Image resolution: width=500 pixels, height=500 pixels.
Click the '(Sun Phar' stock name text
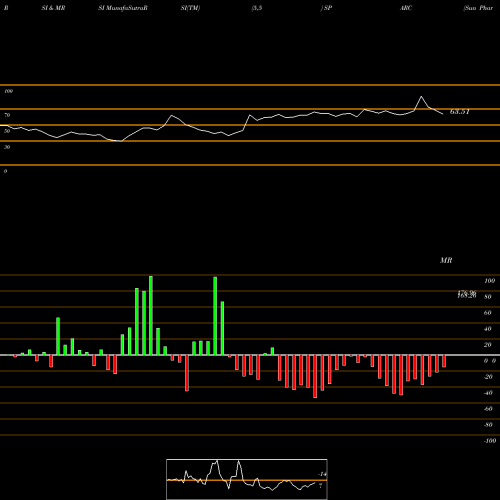coord(478,8)
